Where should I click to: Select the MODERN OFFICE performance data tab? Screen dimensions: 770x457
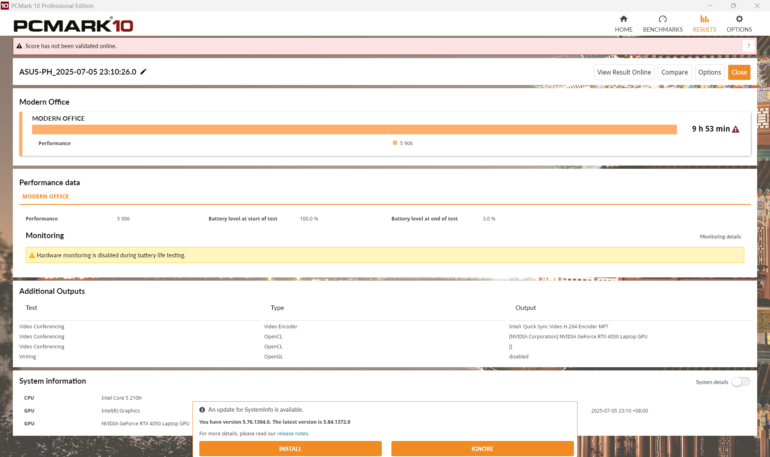point(46,196)
